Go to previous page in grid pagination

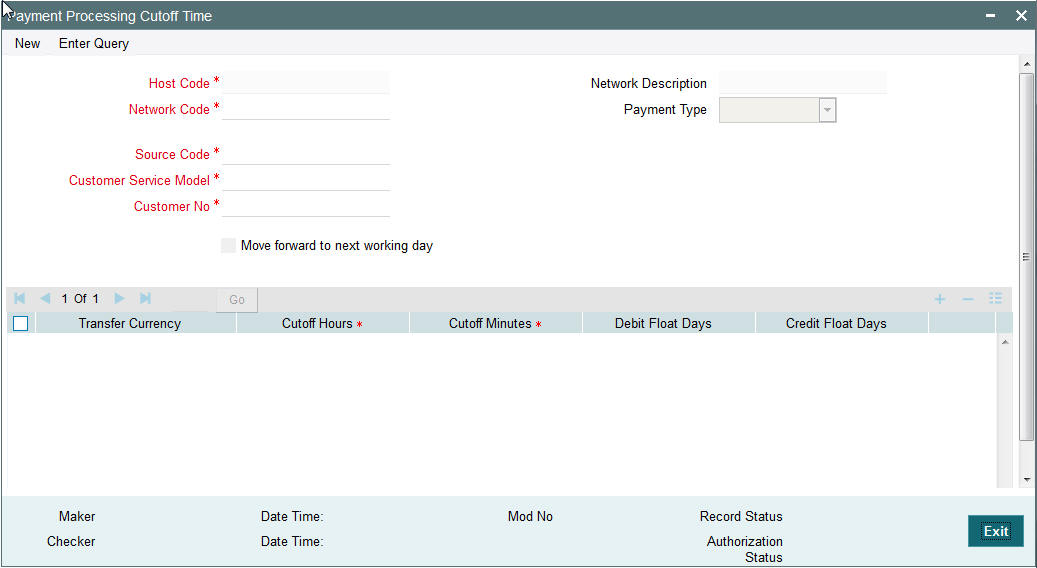(45, 299)
